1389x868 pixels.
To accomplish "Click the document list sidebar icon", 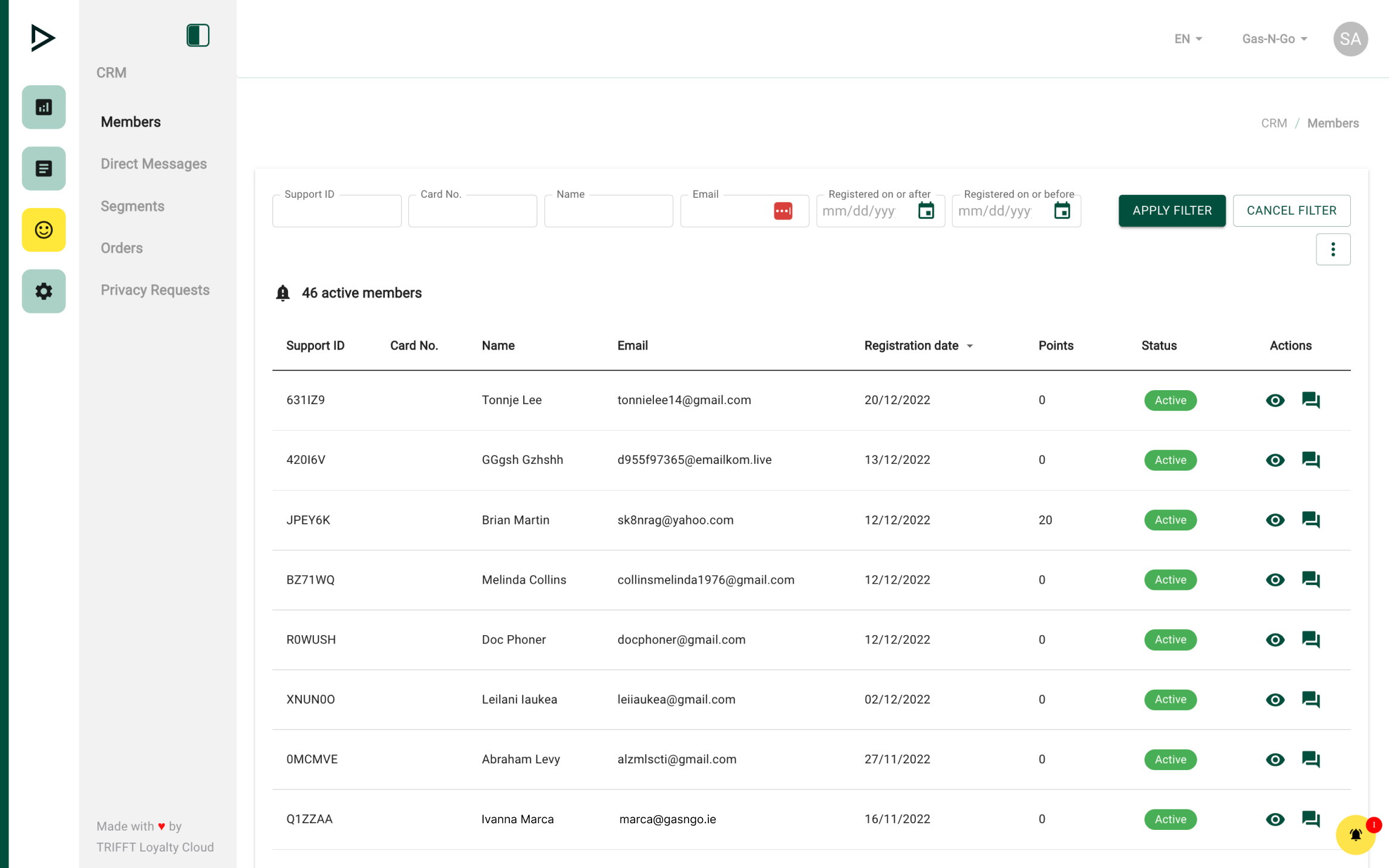I will [44, 169].
